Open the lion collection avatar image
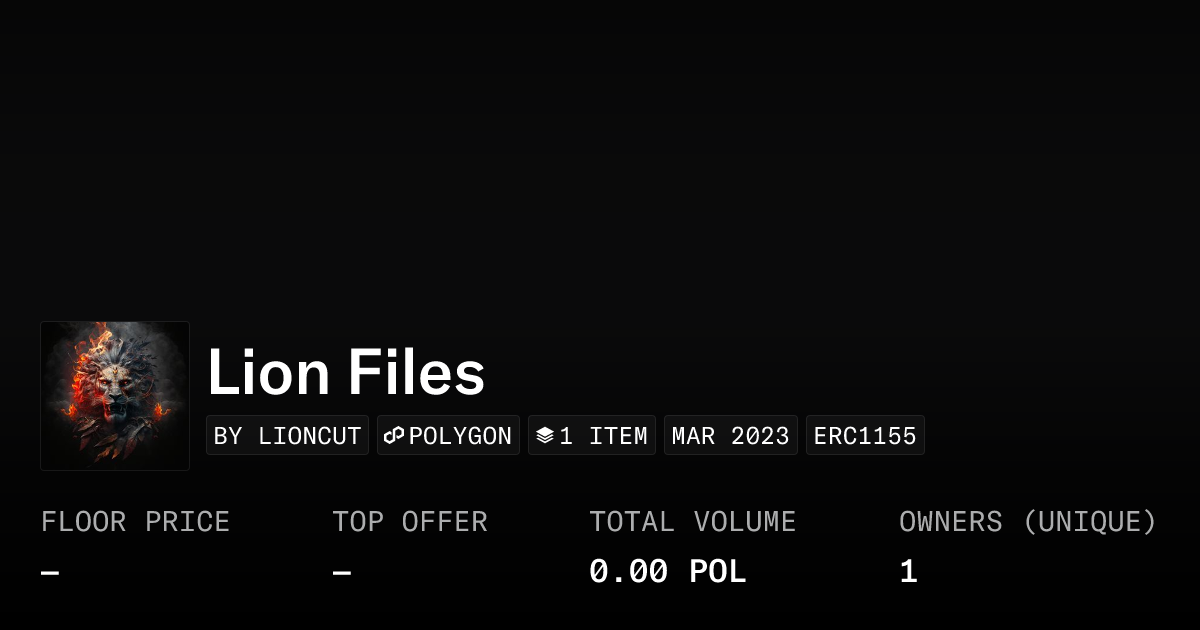Screen dimensions: 1200x630 click(x=115, y=396)
